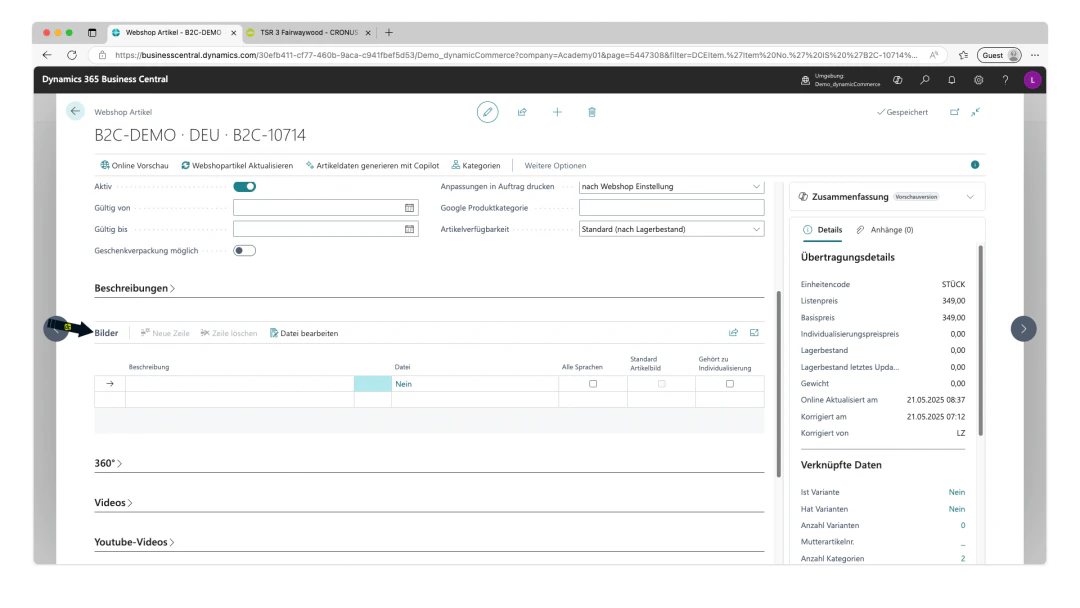The width and height of the screenshot is (1080, 608).
Task: Switch to the Anhänge (0) tab
Action: pos(884,230)
